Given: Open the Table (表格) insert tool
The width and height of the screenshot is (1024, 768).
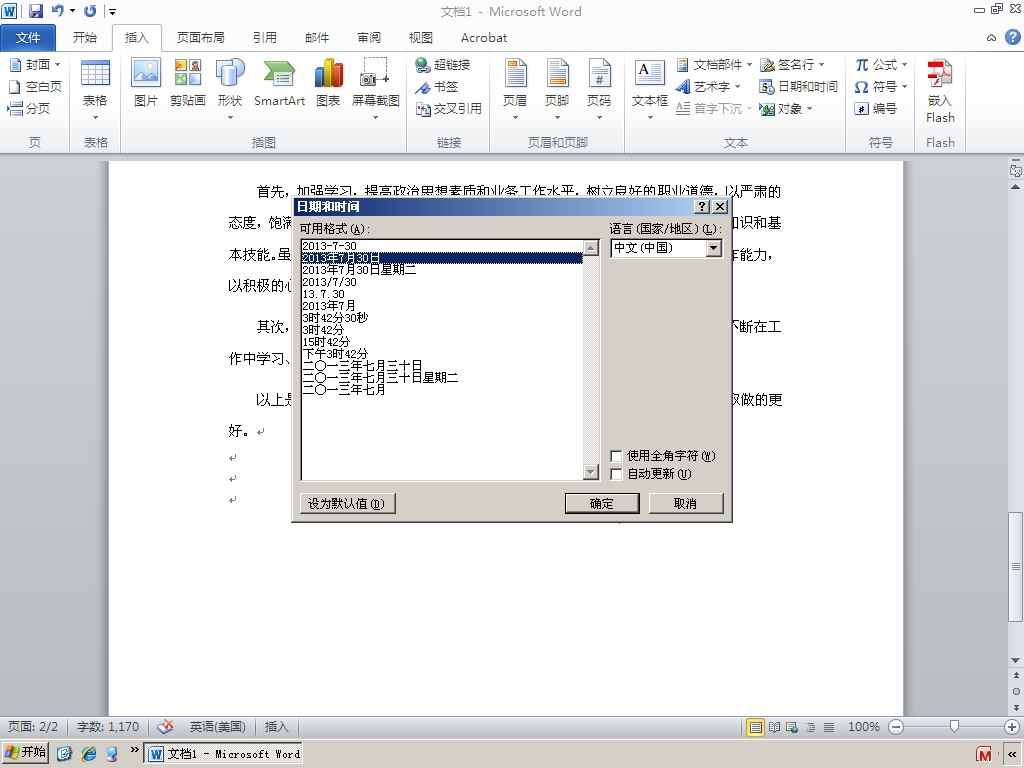Looking at the screenshot, I should 95,90.
